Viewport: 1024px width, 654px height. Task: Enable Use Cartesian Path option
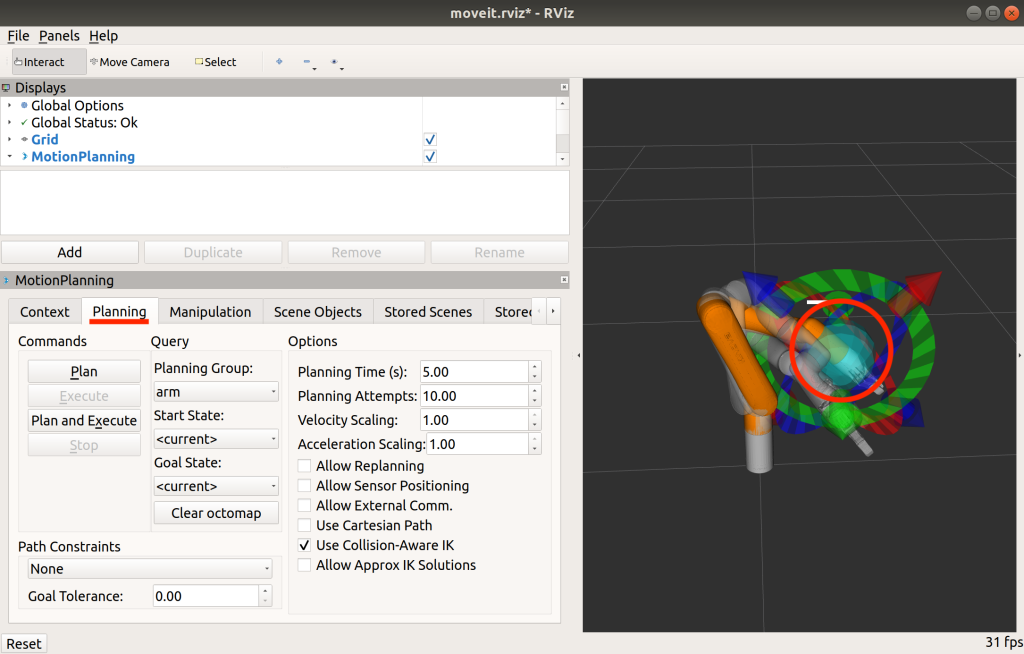tap(305, 525)
